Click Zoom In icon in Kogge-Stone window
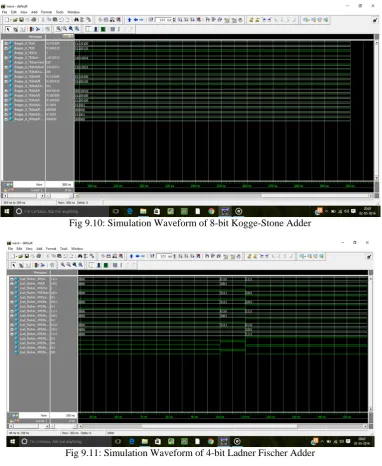This screenshot has height=466, width=382. point(58,29)
